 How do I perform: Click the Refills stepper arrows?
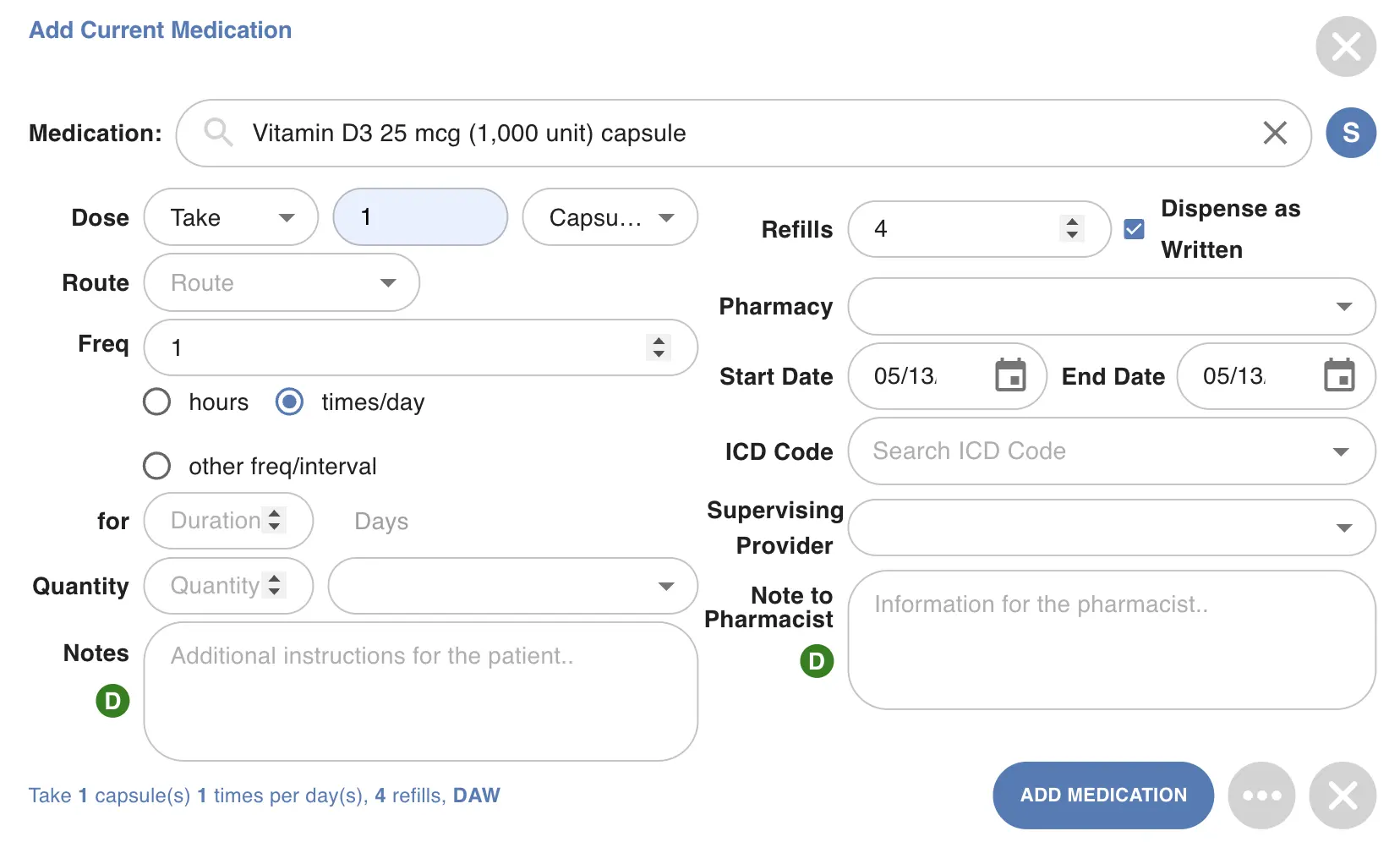coord(1072,228)
